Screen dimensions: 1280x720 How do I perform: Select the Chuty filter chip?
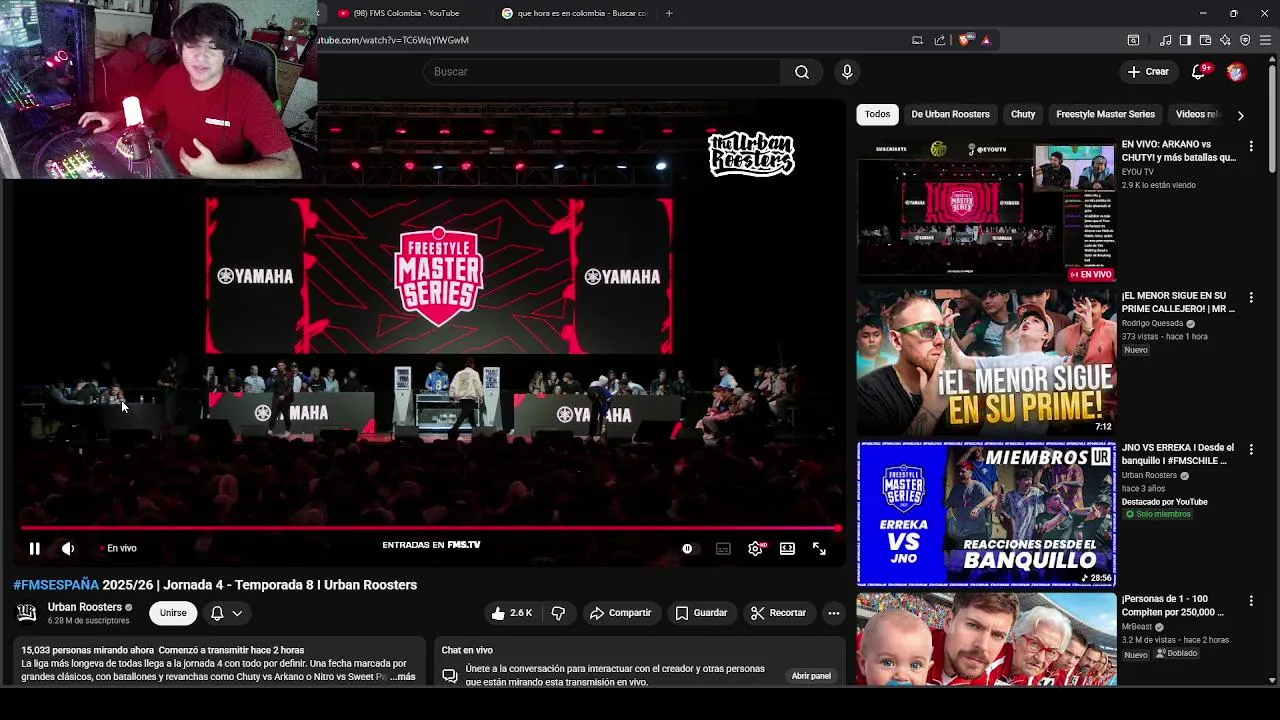[1023, 114]
